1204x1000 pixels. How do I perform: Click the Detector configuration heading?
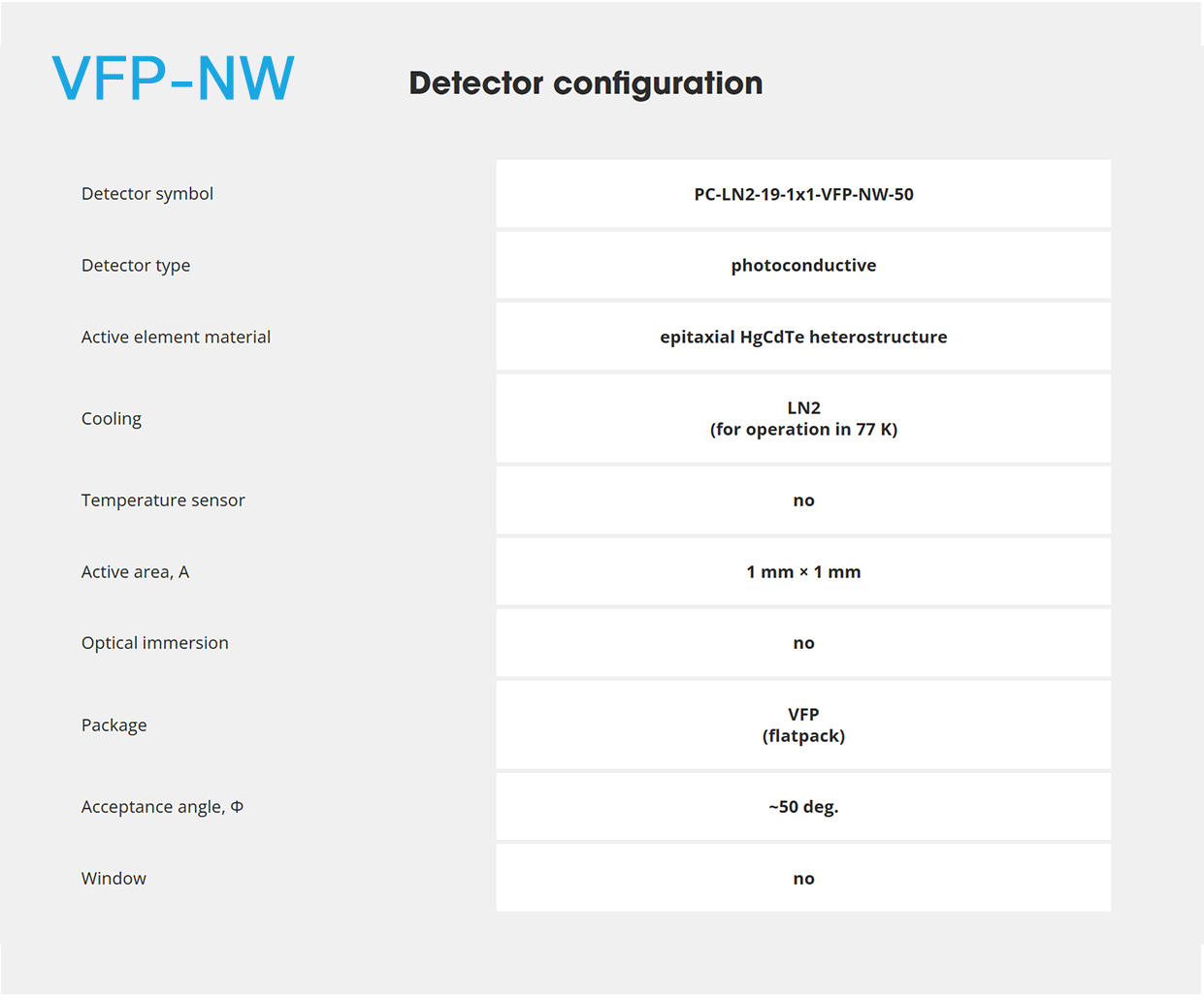click(x=586, y=83)
